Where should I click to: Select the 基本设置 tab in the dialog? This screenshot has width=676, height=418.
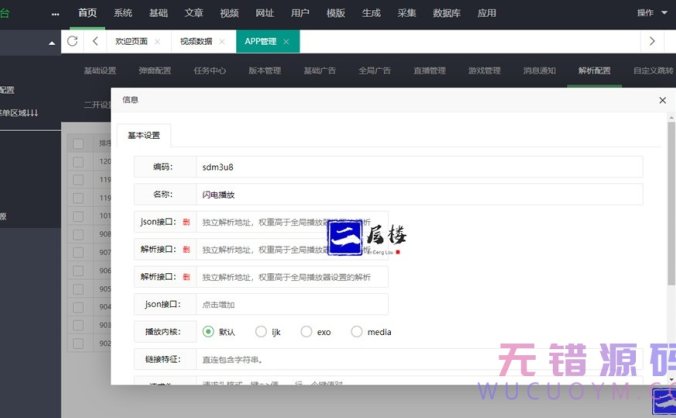coord(144,135)
